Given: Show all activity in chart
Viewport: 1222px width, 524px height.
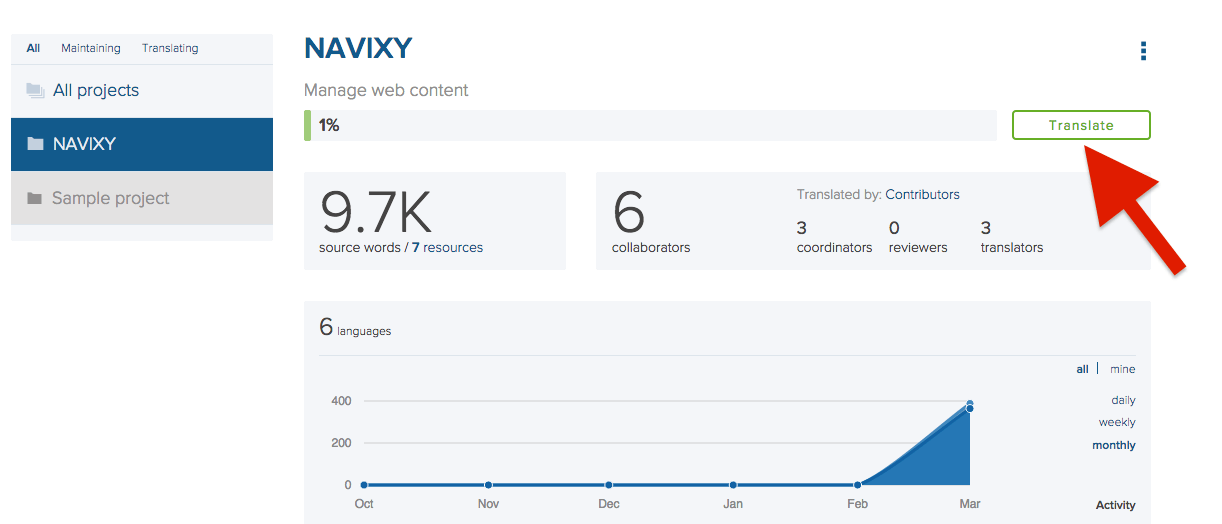Looking at the screenshot, I should tap(1082, 369).
